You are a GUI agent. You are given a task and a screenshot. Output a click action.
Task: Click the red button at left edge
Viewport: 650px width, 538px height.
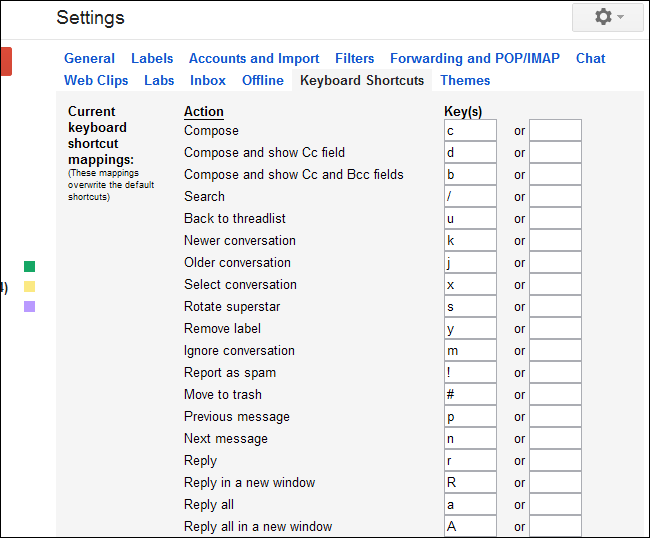[6, 60]
